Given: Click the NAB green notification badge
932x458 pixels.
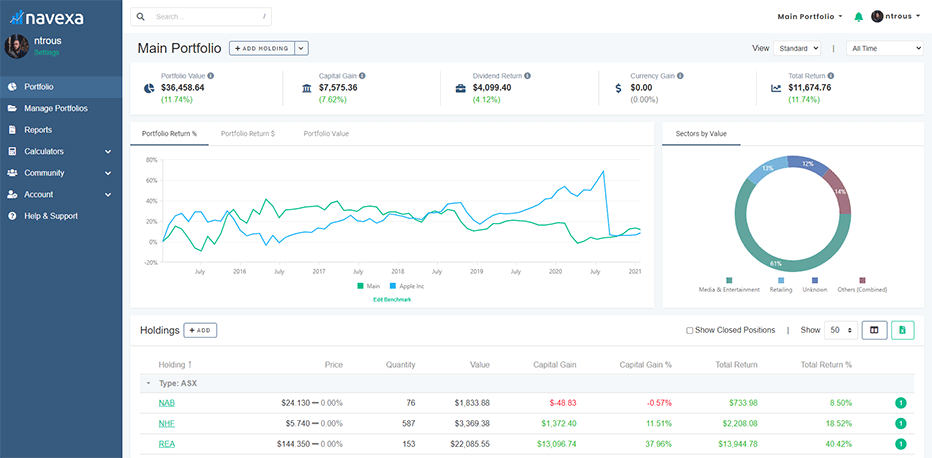Looking at the screenshot, I should [900, 403].
